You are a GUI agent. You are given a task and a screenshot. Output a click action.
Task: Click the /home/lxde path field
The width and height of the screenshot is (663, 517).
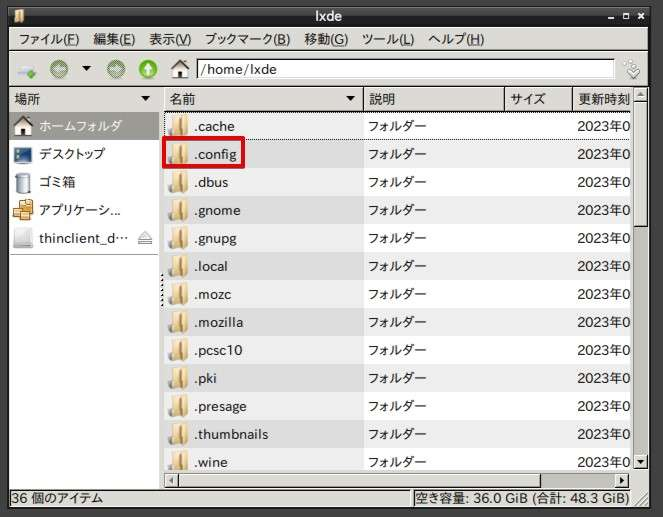point(405,69)
